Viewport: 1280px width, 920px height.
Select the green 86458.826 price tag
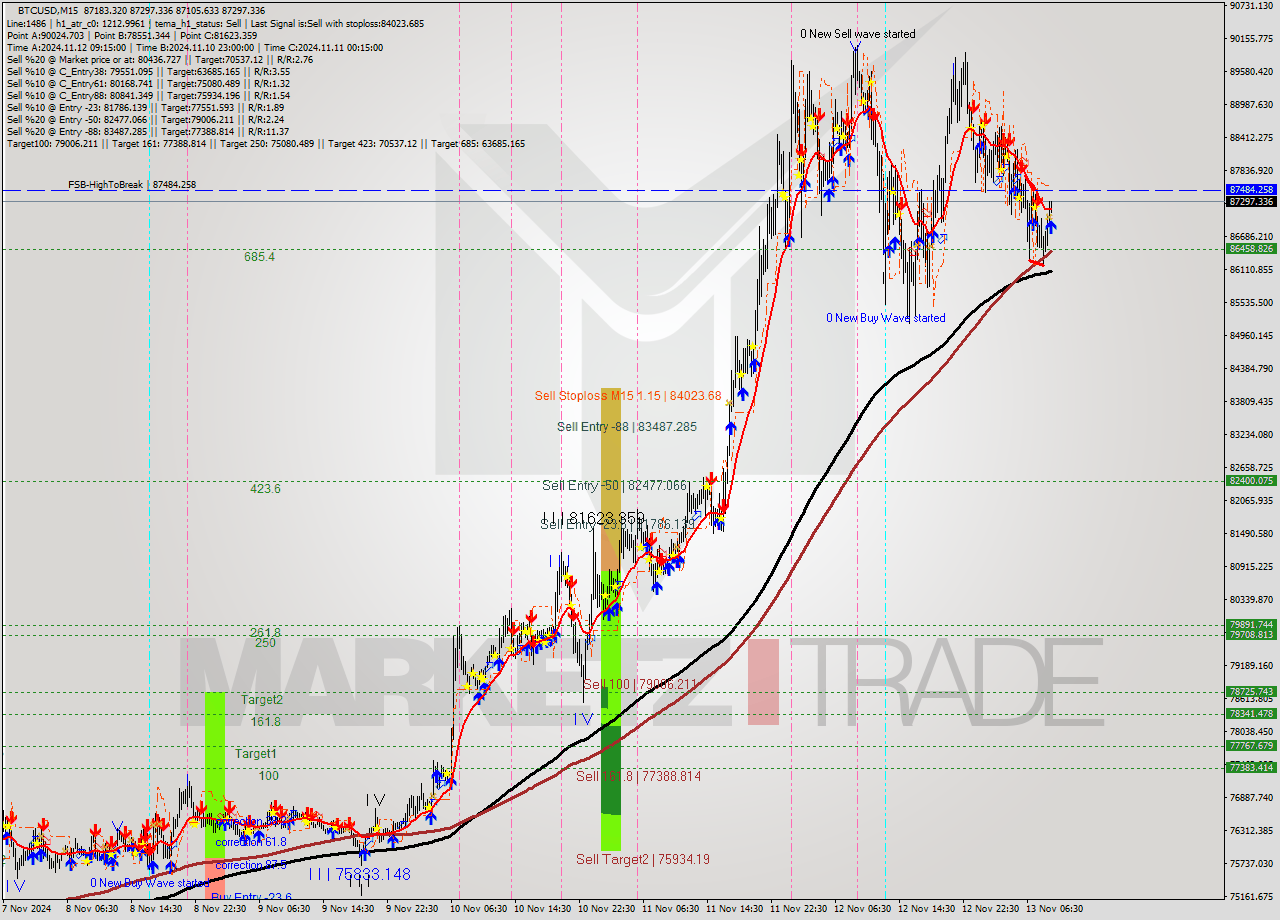(x=1251, y=249)
